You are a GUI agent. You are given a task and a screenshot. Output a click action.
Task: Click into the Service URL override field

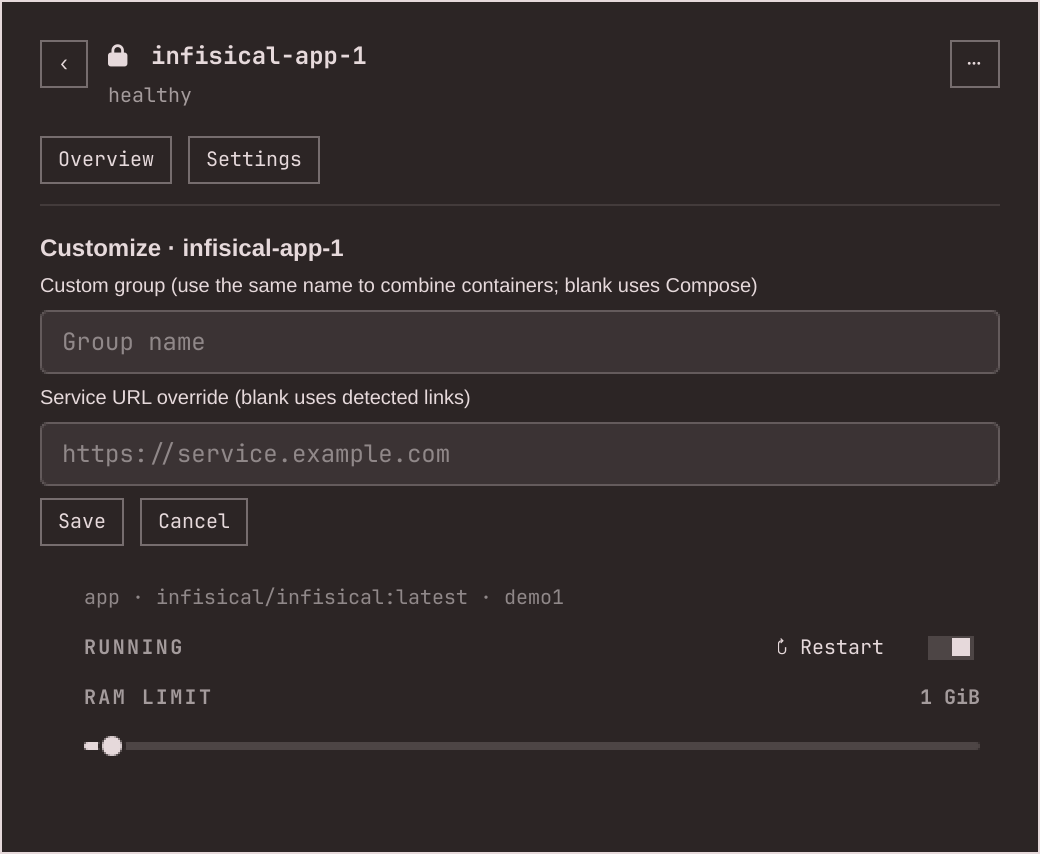click(519, 454)
